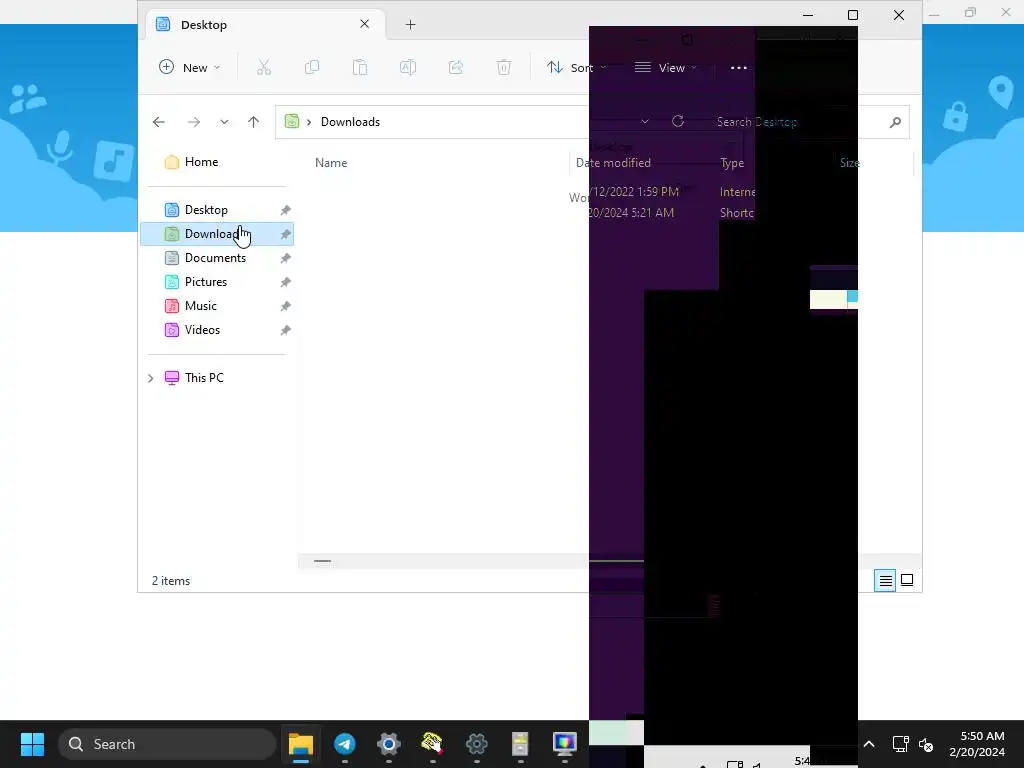Open the monitor app on taskbar
Image resolution: width=1024 pixels, height=768 pixels.
564,744
